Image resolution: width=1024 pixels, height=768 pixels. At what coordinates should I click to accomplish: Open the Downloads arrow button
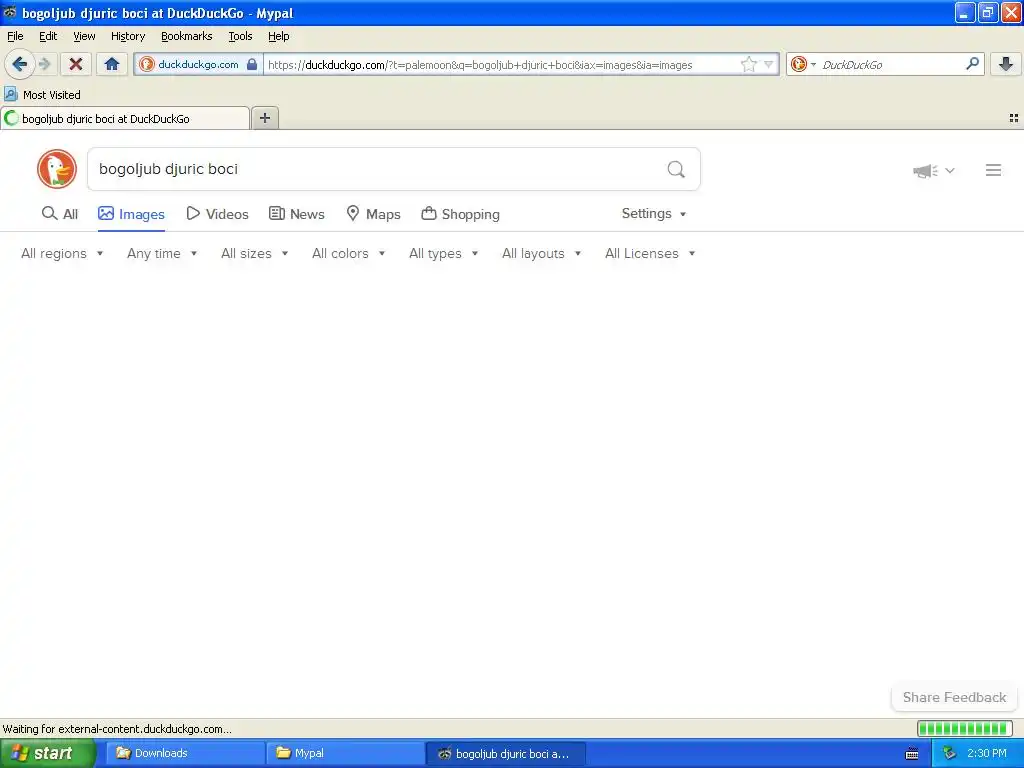[1006, 64]
